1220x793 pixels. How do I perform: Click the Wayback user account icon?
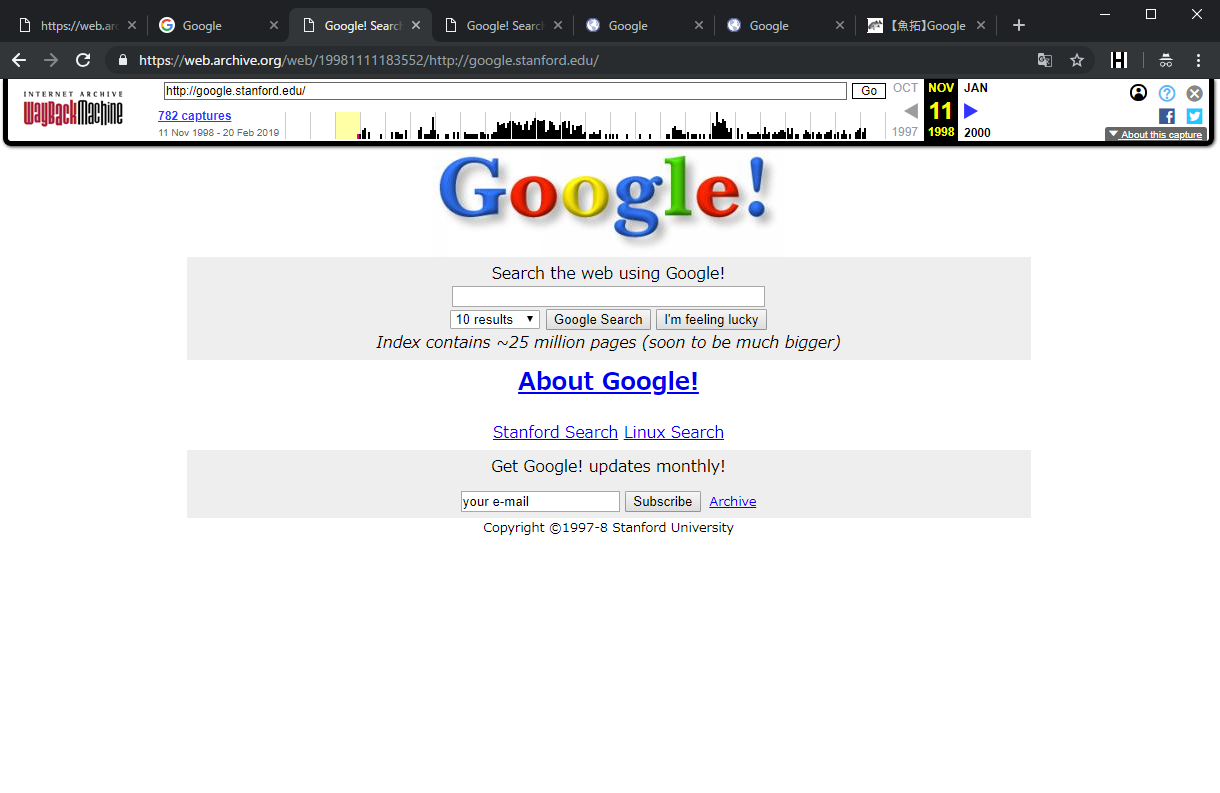(1138, 93)
